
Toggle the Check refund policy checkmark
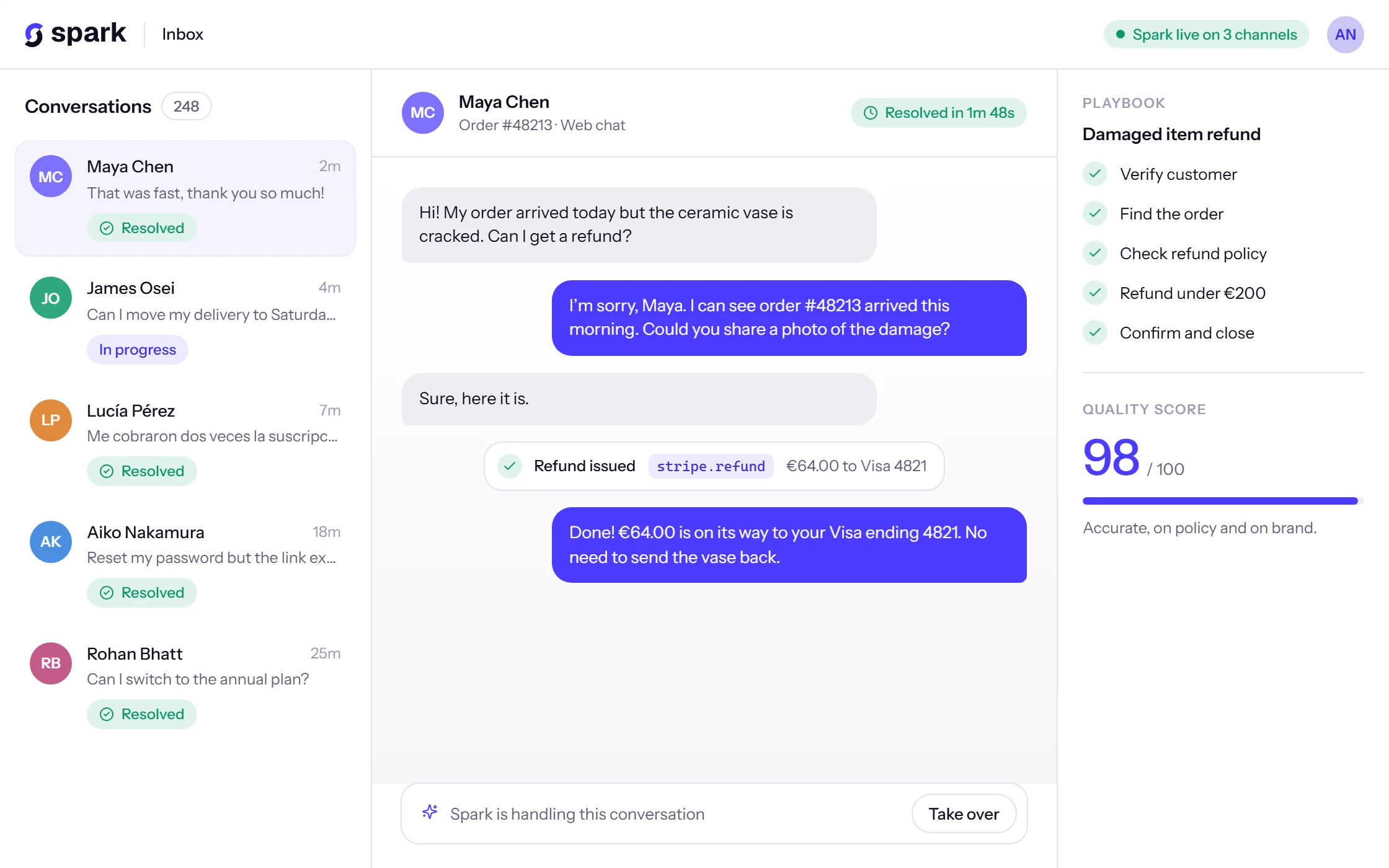(x=1095, y=253)
